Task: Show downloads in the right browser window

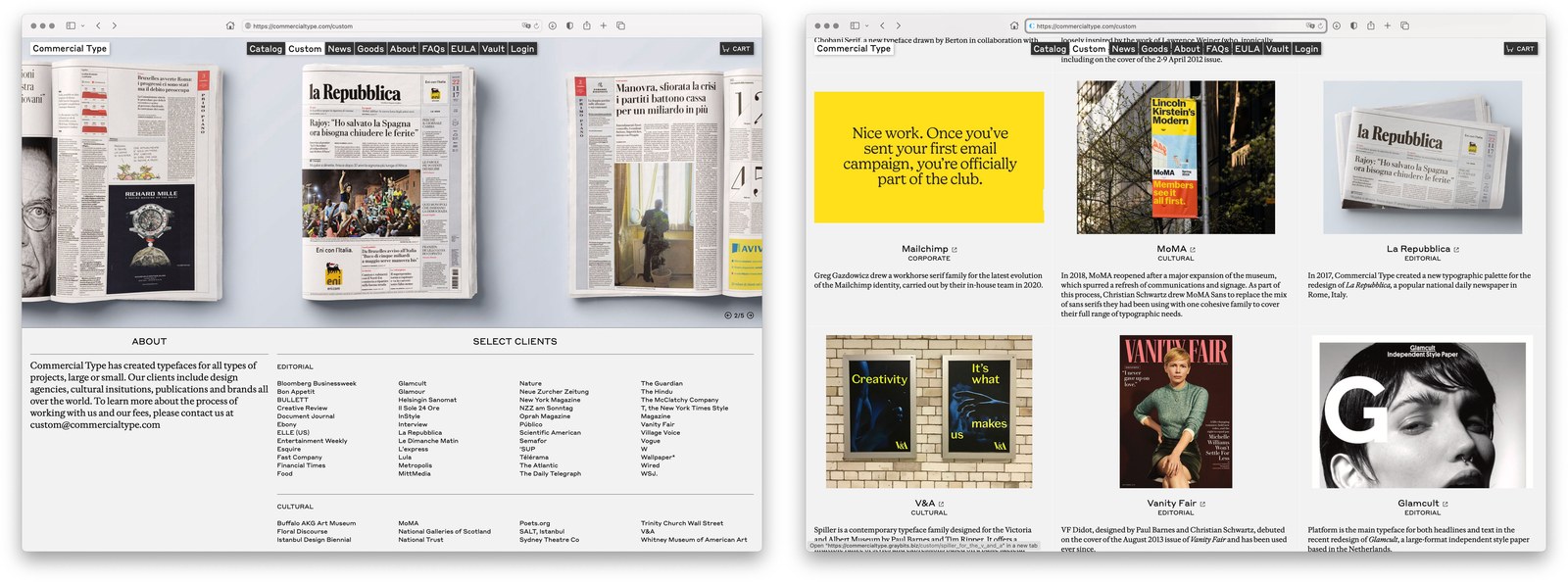Action: pyautogui.click(x=1337, y=25)
